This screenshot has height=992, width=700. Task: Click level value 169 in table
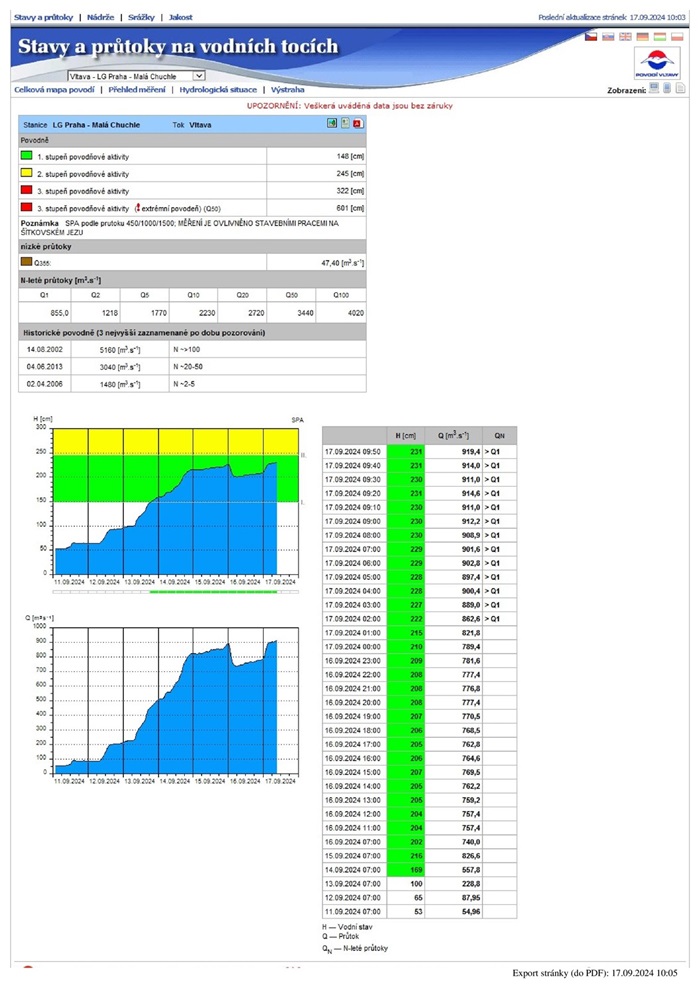pos(416,870)
